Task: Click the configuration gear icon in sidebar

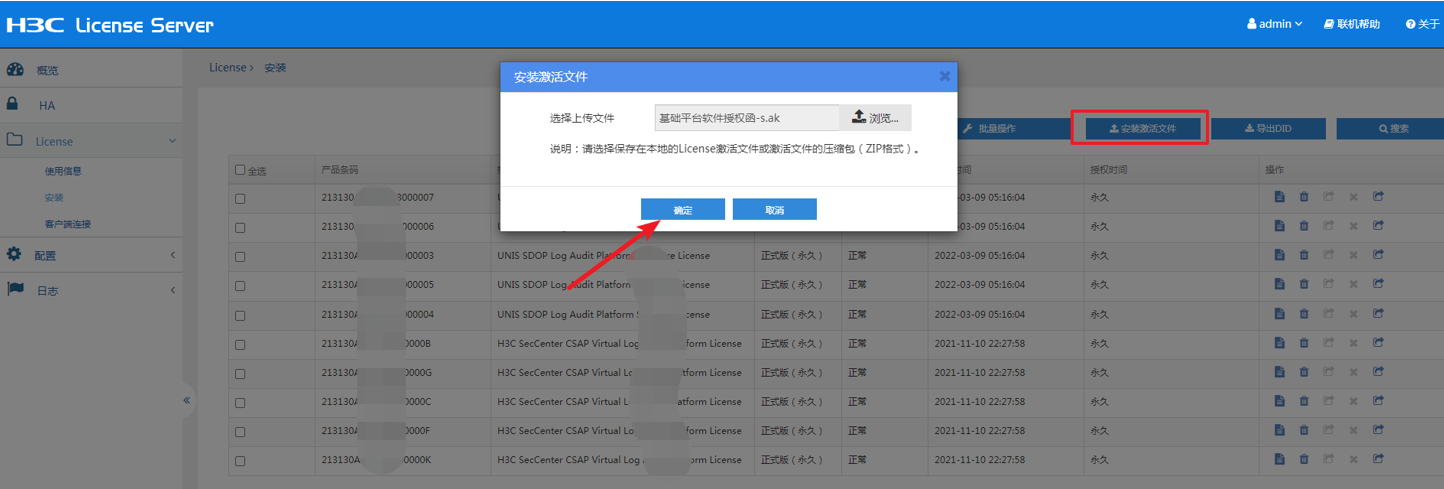Action: point(14,254)
